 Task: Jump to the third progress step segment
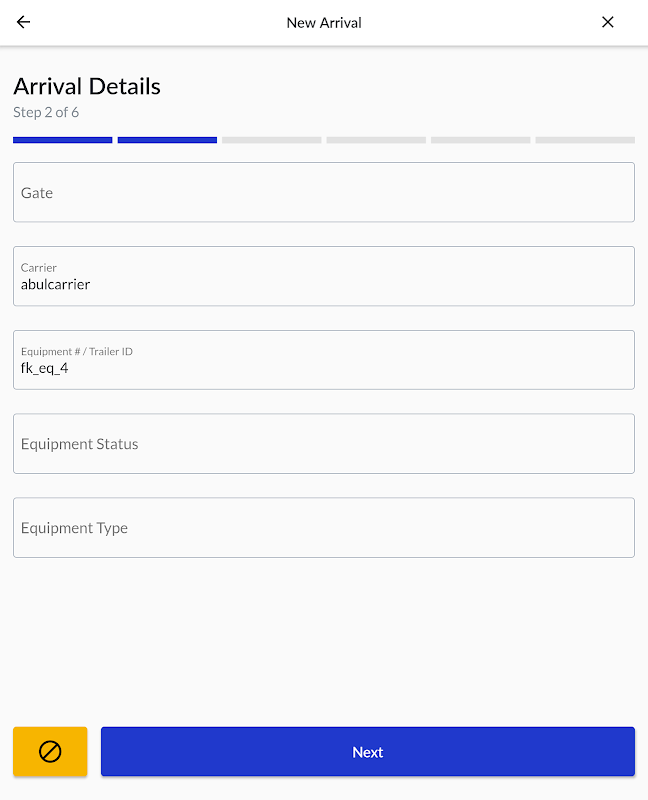(x=271, y=140)
